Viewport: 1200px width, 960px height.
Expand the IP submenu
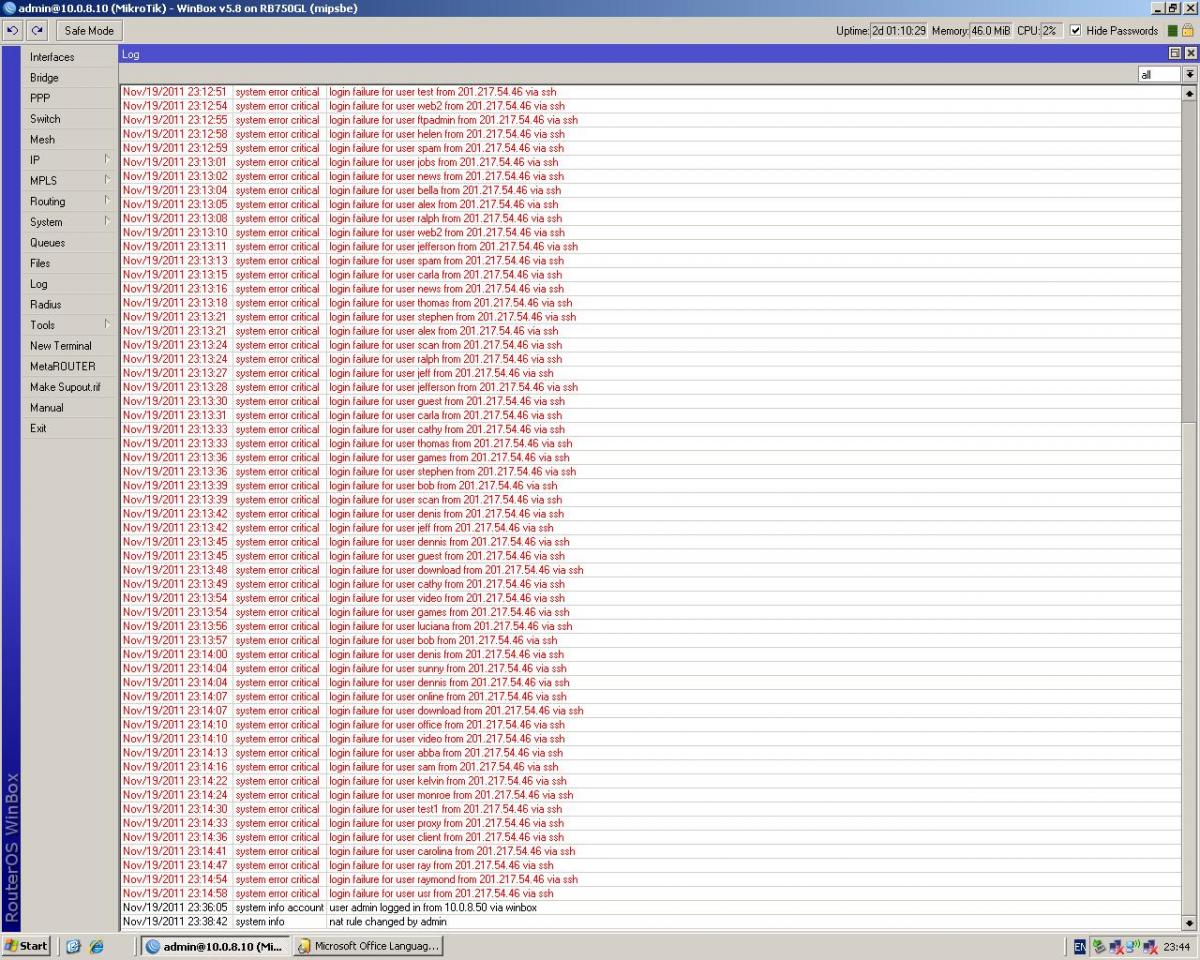(x=107, y=159)
